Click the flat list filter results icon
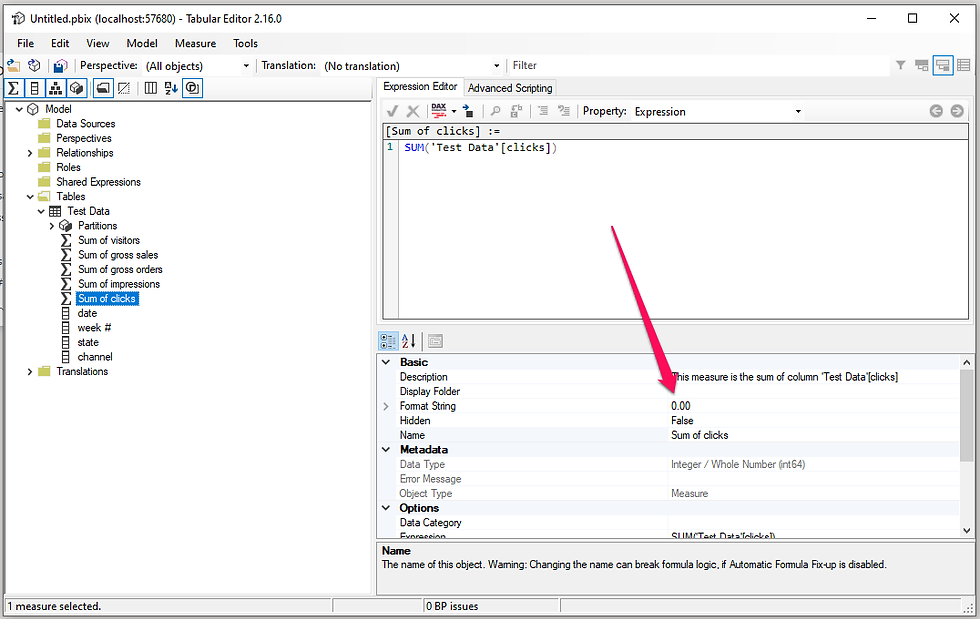 coord(964,65)
